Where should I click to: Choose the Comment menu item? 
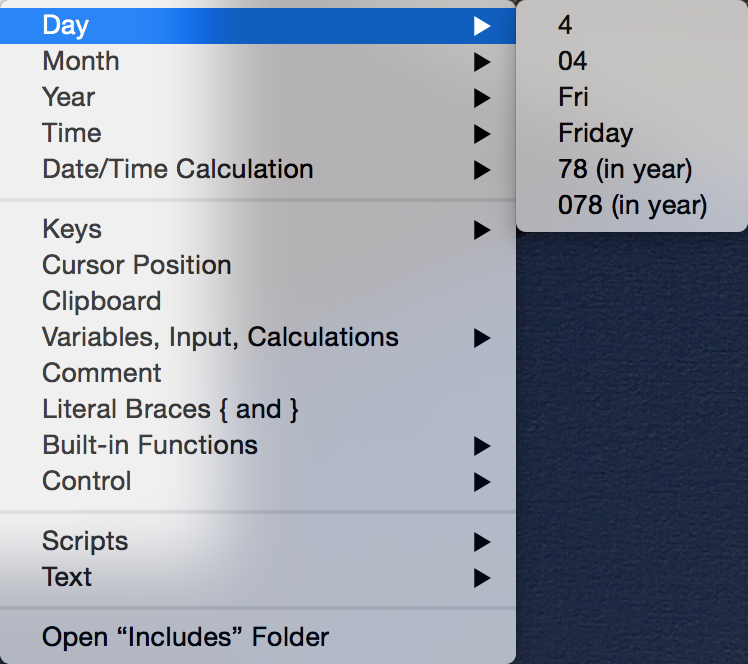click(258, 374)
